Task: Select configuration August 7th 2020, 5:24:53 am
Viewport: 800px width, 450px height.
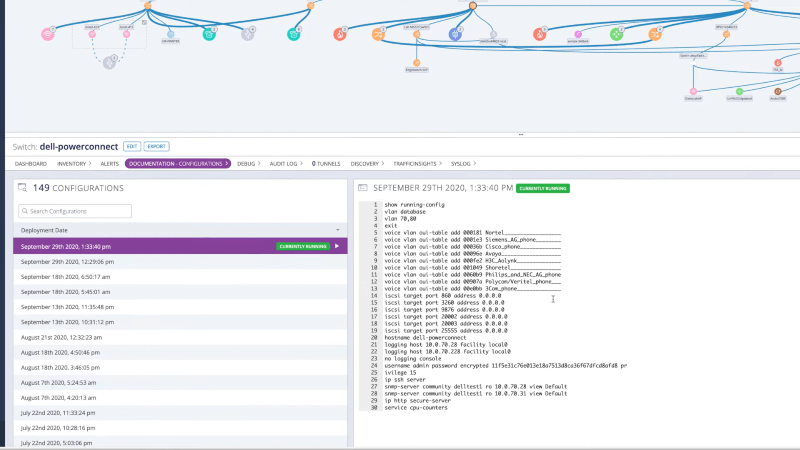Action: tap(180, 383)
